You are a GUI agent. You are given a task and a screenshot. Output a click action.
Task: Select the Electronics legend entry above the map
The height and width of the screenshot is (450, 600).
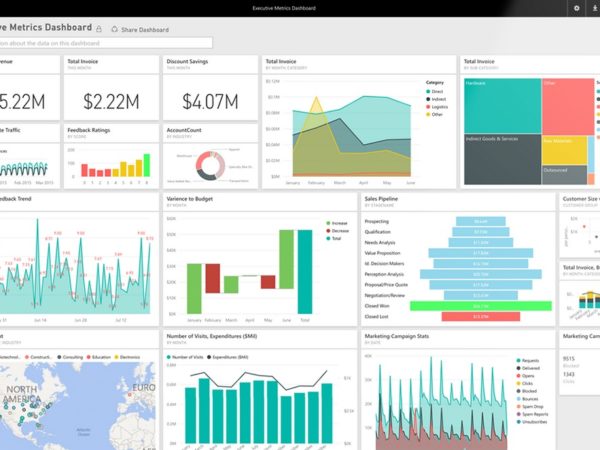coord(127,357)
